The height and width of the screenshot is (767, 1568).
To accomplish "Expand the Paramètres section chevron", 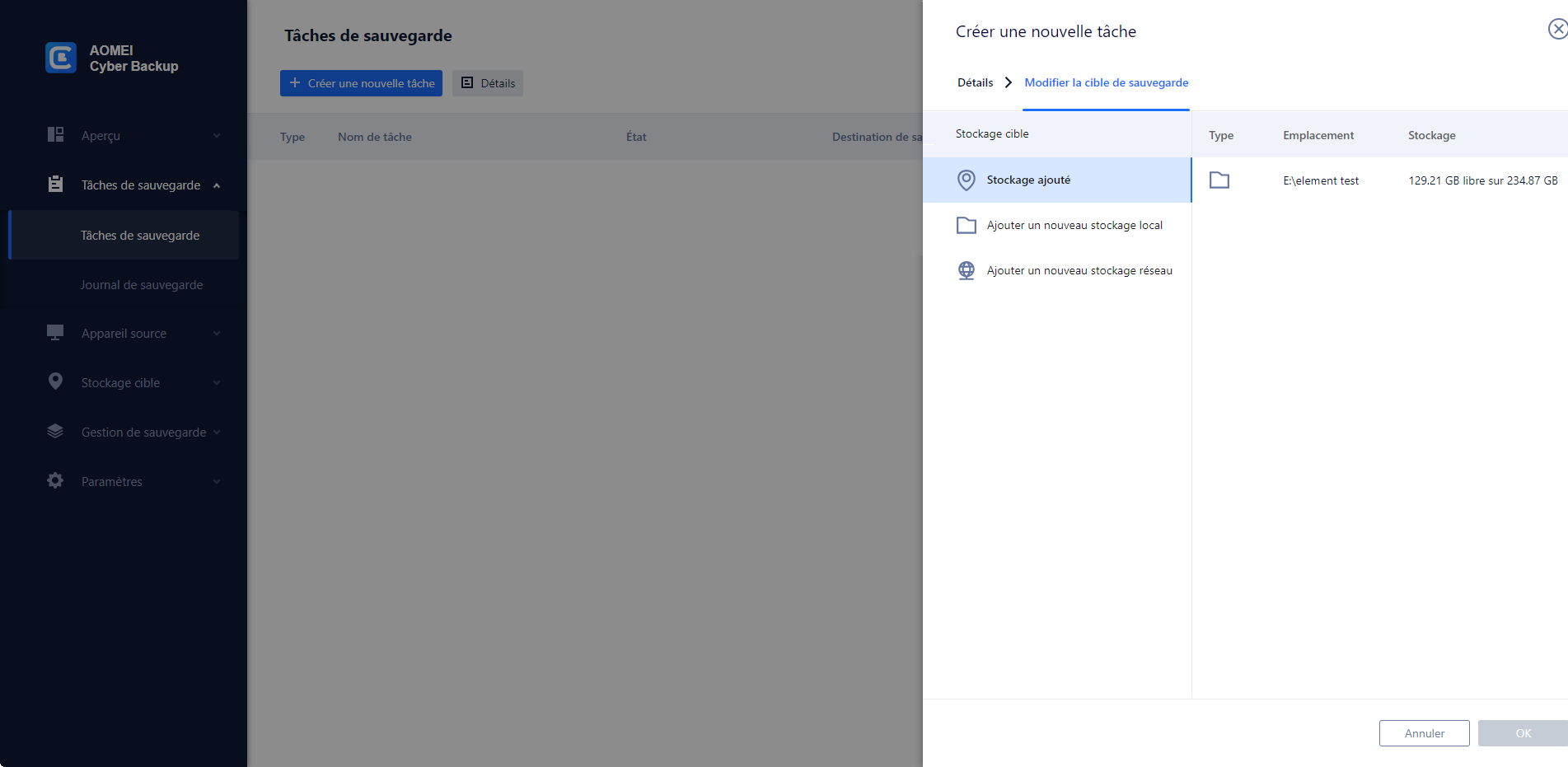I will point(217,482).
